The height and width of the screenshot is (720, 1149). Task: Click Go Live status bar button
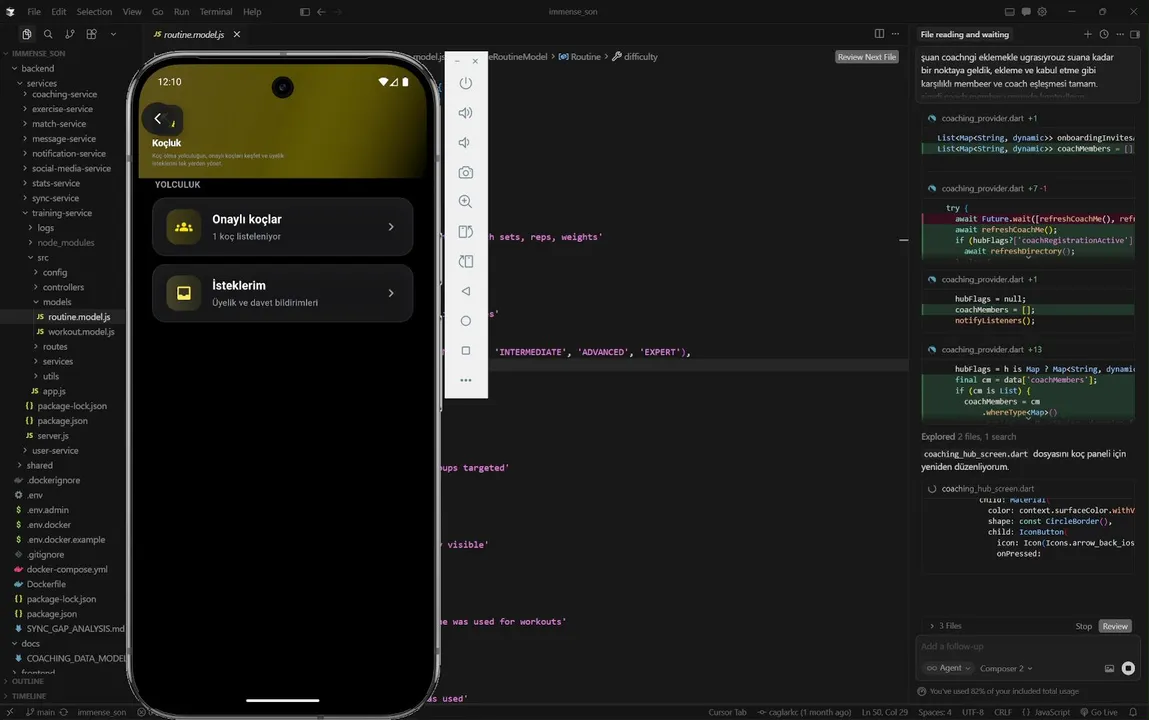(1098, 712)
